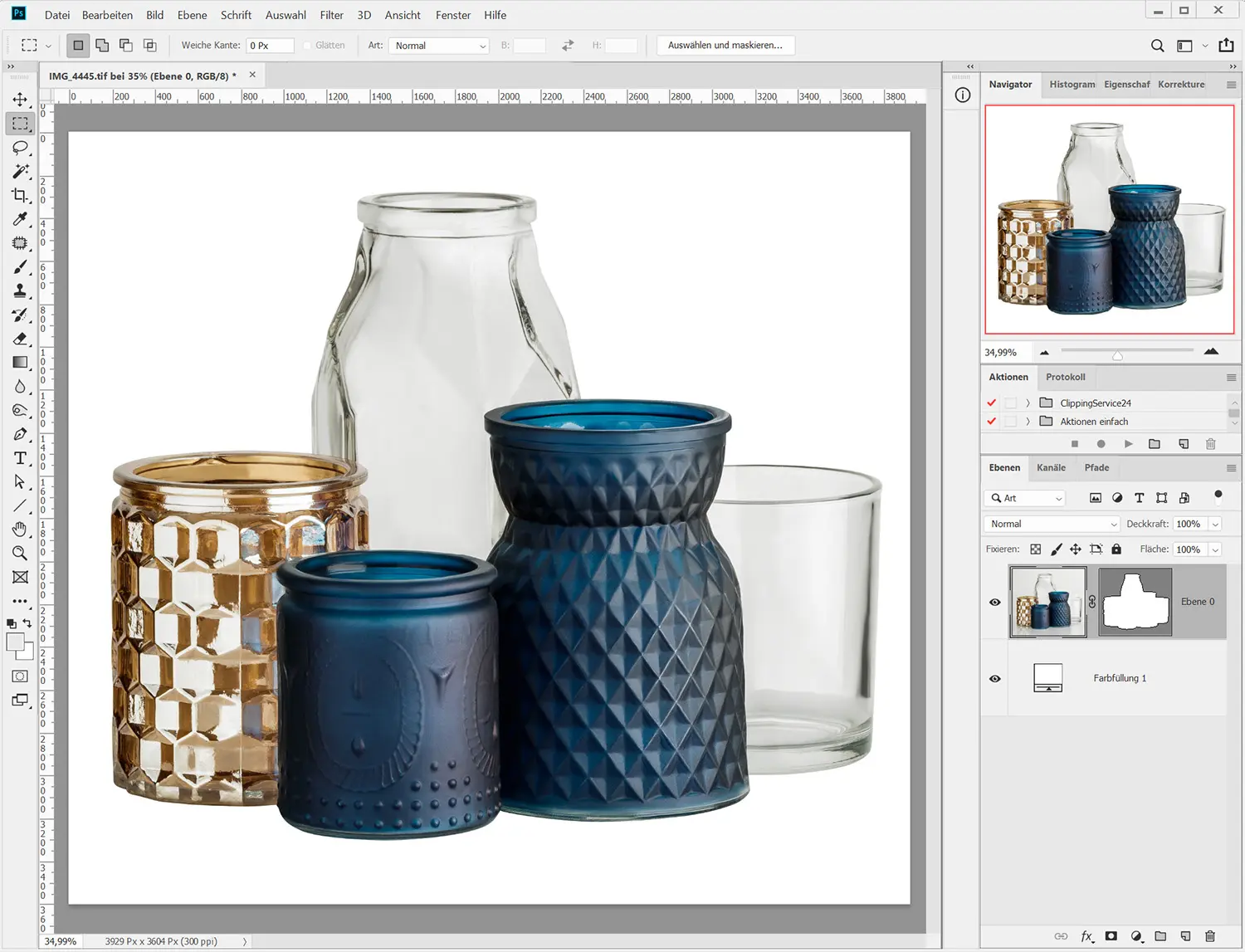Select the Lasso tool

(20, 148)
